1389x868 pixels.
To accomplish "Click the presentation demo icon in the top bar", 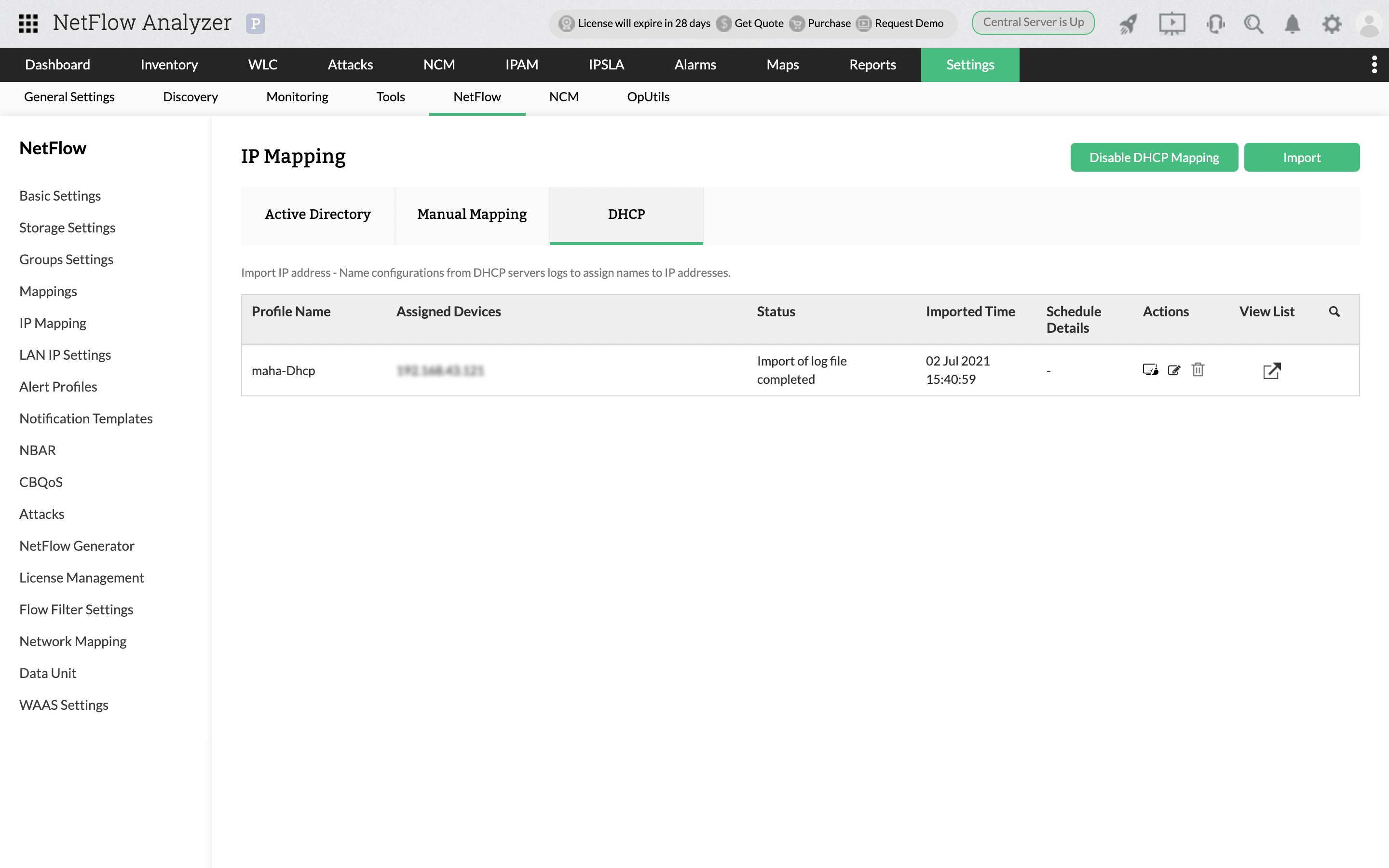I will coord(1172,24).
